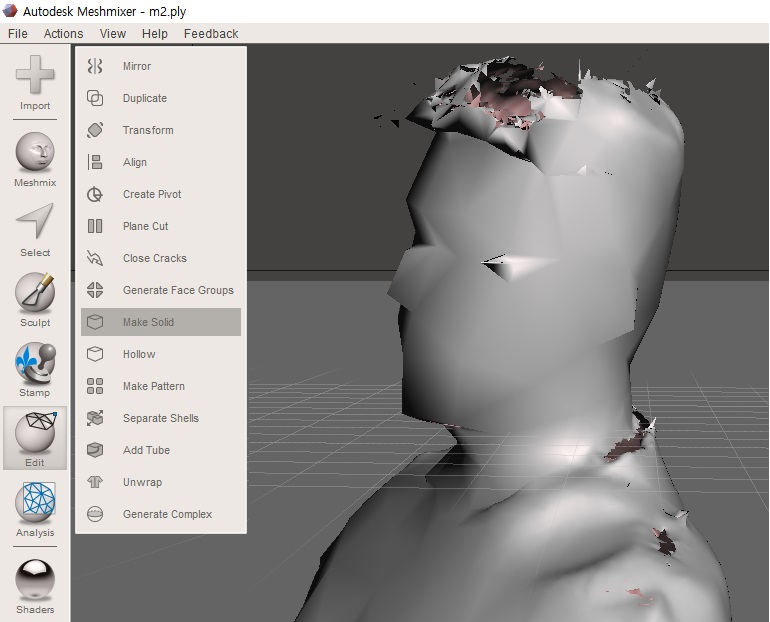The height and width of the screenshot is (622, 770).
Task: Open the Meshmix face sphere tool
Action: pos(35,151)
